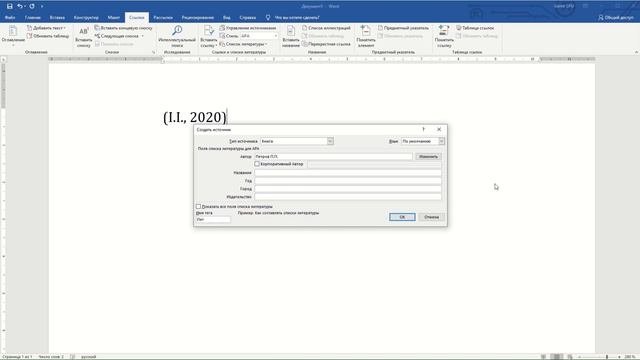Confirm the dialog with ОК

tap(402, 217)
